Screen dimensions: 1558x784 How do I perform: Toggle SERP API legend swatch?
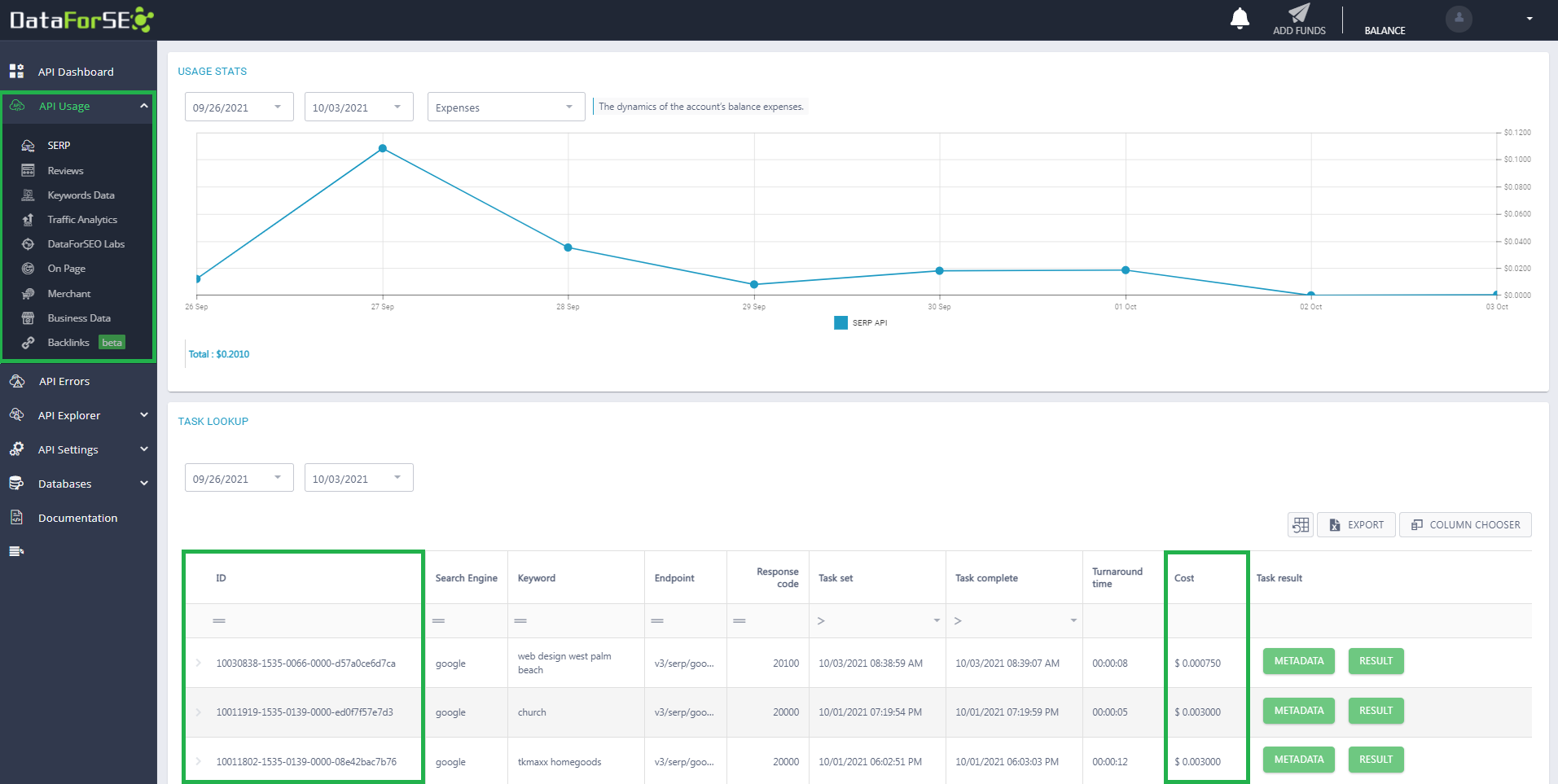(x=840, y=322)
